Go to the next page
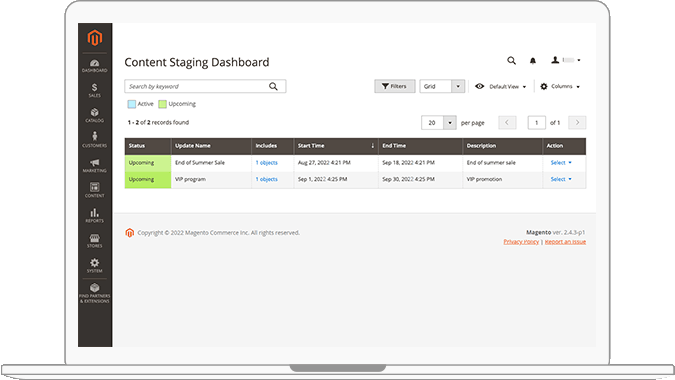Screen dimensions: 675x380 577,123
